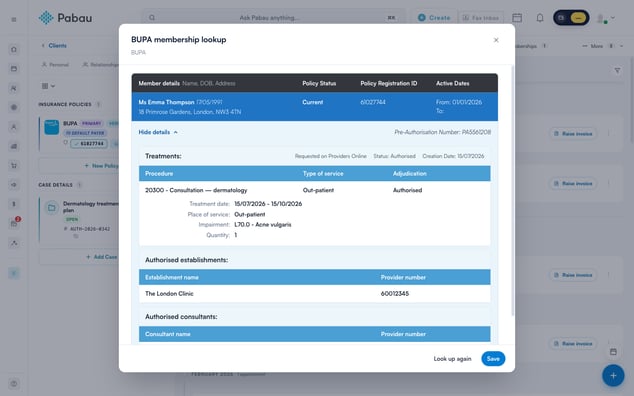Click the Save button
The image size is (634, 396).
click(x=493, y=359)
